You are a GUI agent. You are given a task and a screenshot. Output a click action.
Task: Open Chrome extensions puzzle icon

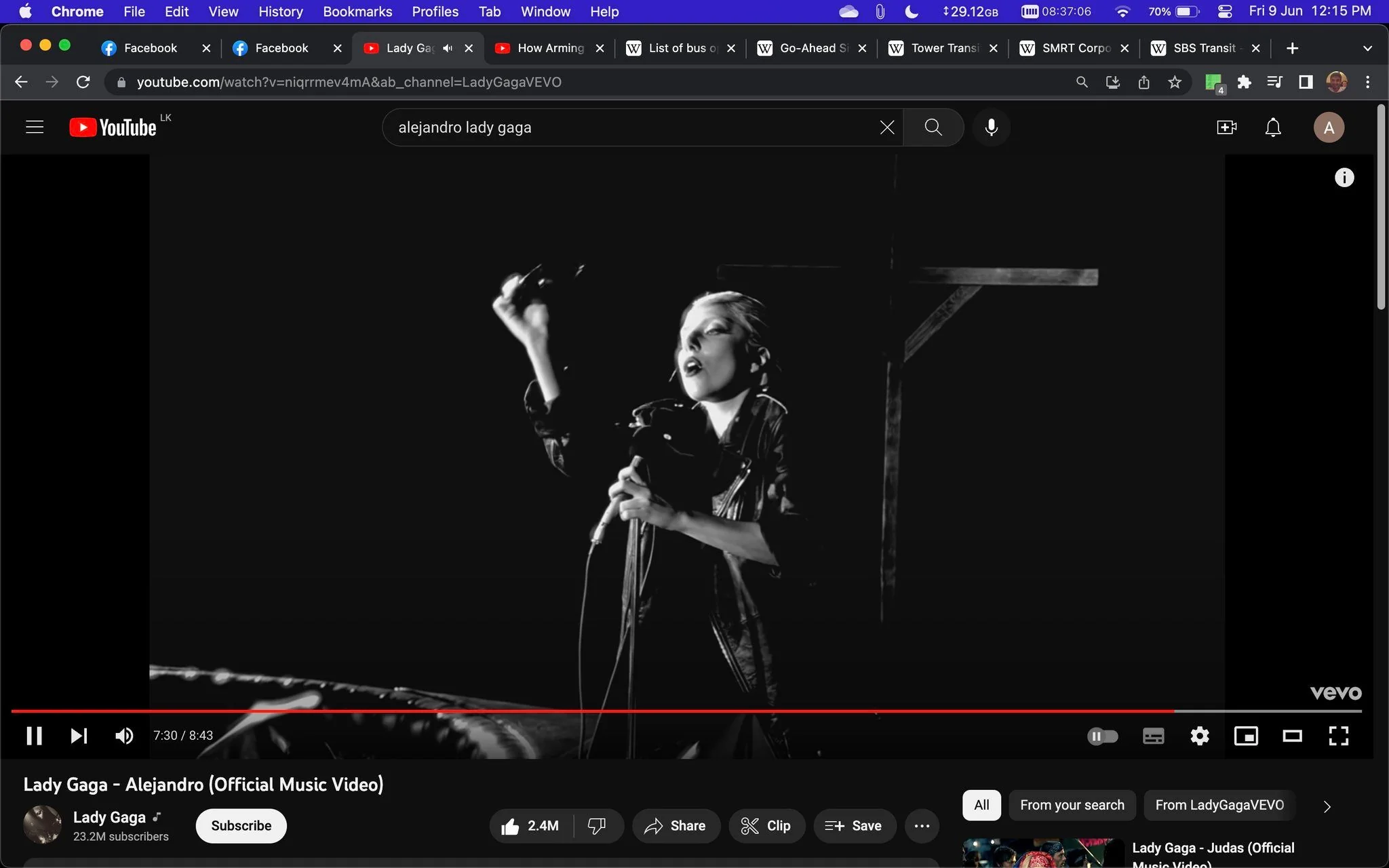click(1244, 82)
